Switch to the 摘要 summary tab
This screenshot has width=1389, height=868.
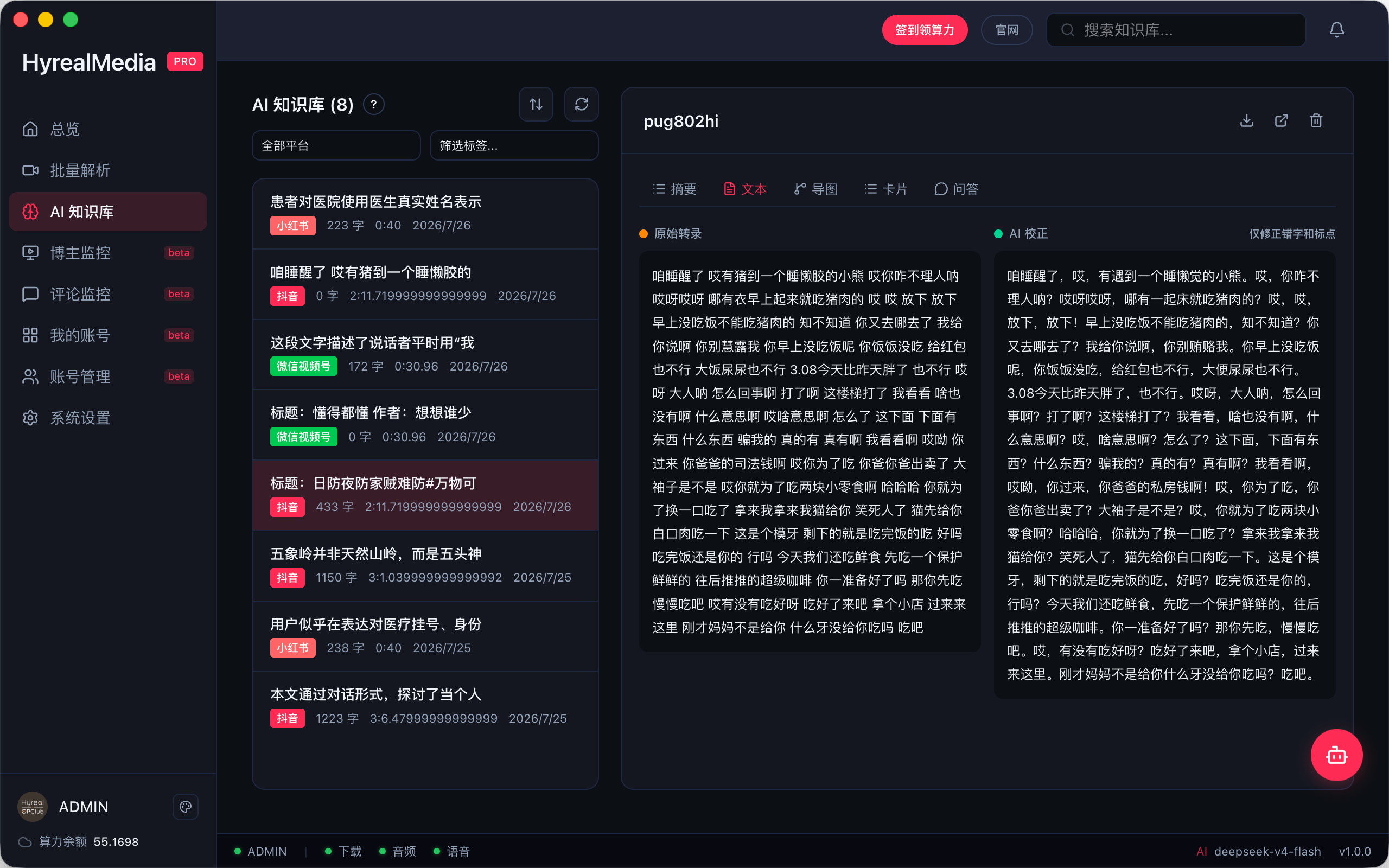674,189
